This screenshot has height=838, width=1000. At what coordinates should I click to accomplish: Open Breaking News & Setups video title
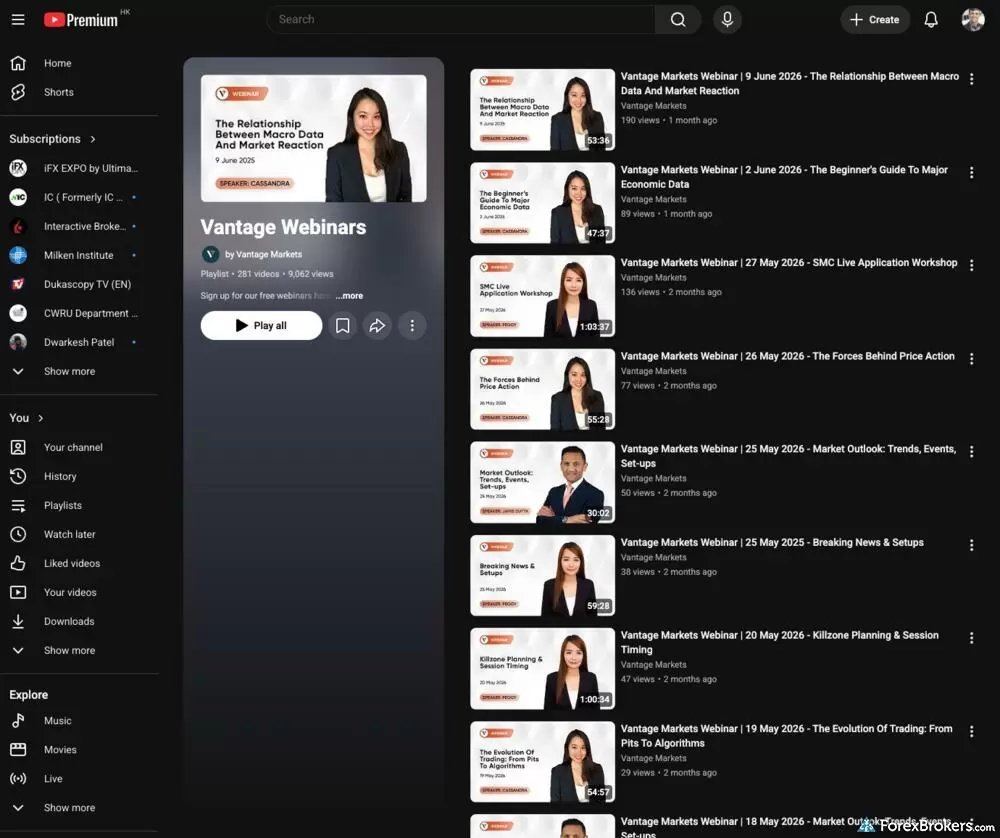772,543
